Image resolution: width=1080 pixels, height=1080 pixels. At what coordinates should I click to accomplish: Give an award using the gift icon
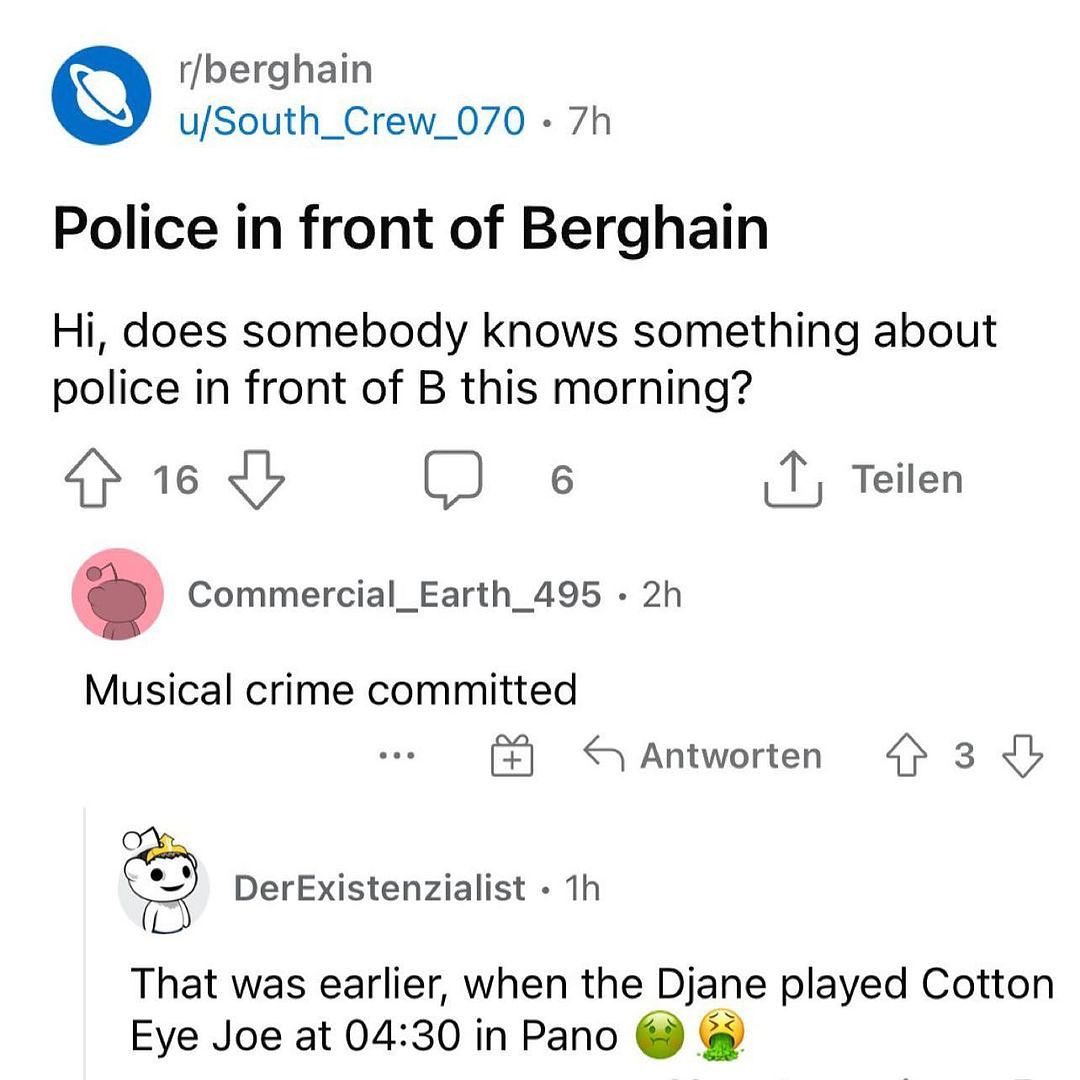tap(511, 755)
